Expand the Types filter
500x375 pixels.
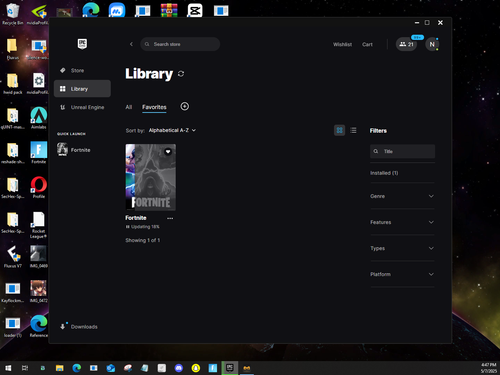pyautogui.click(x=402, y=248)
